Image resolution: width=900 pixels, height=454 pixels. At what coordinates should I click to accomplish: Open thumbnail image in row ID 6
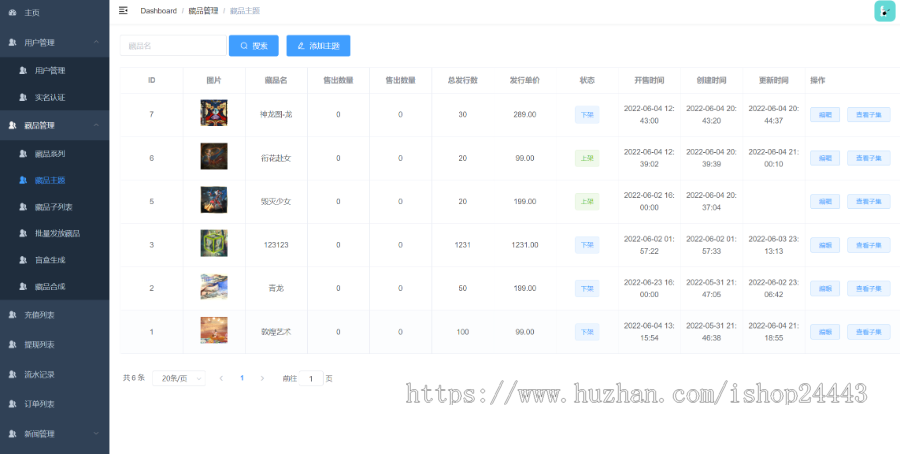pyautogui.click(x=214, y=157)
